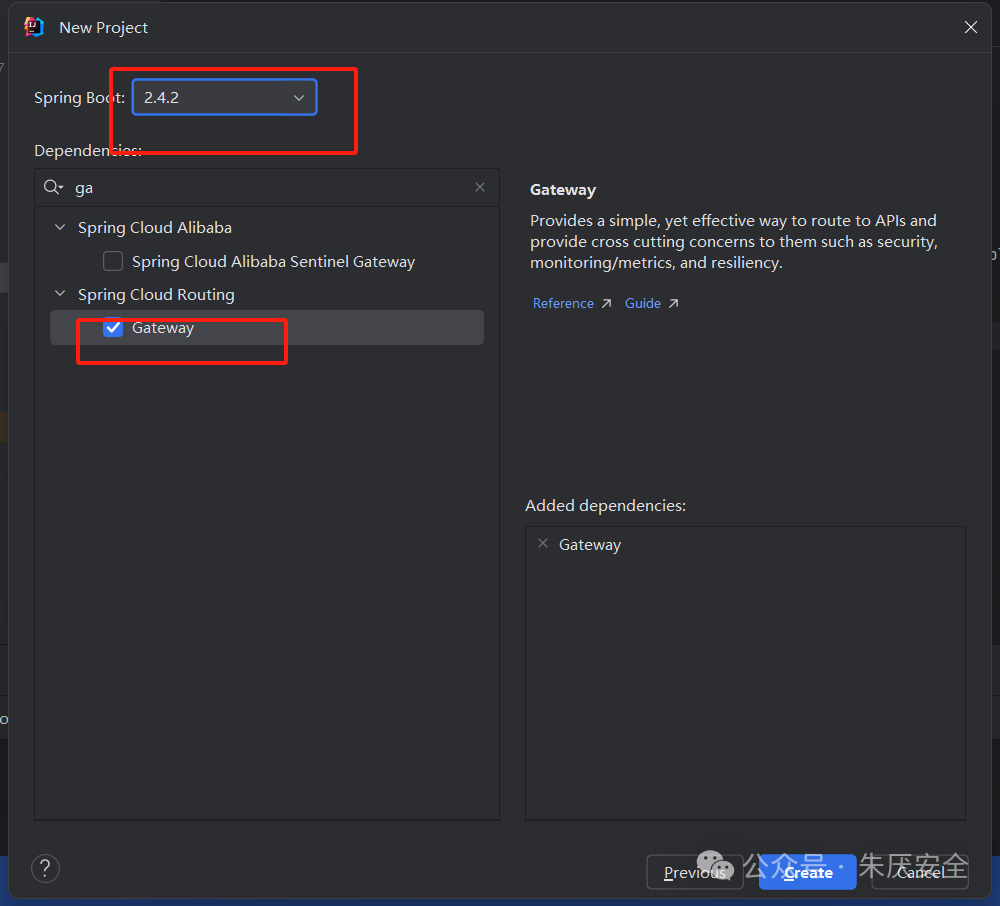Select the 'Spring Cloud Alibaba' group label
Viewport: 1000px width, 906px height.
point(155,228)
